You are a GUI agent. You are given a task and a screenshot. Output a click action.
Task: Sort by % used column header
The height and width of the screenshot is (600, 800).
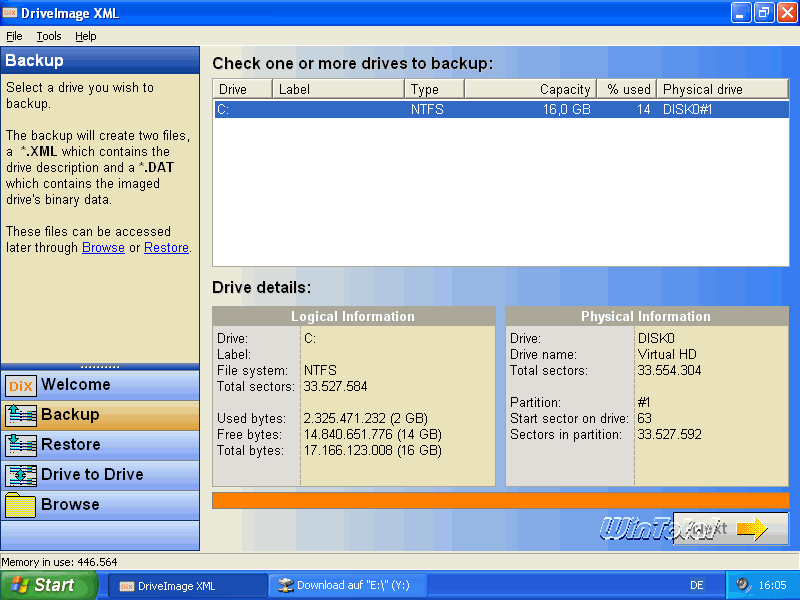(x=626, y=89)
